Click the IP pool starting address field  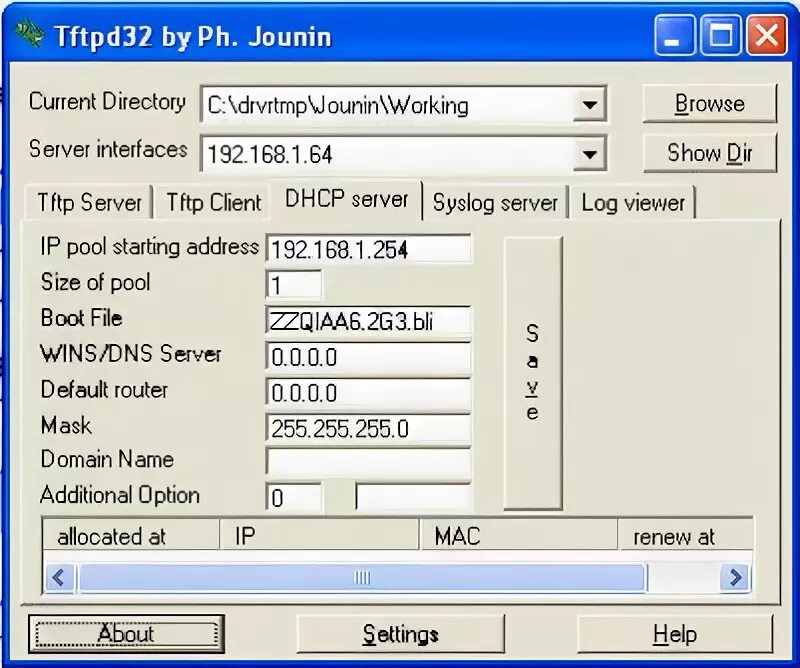(368, 250)
